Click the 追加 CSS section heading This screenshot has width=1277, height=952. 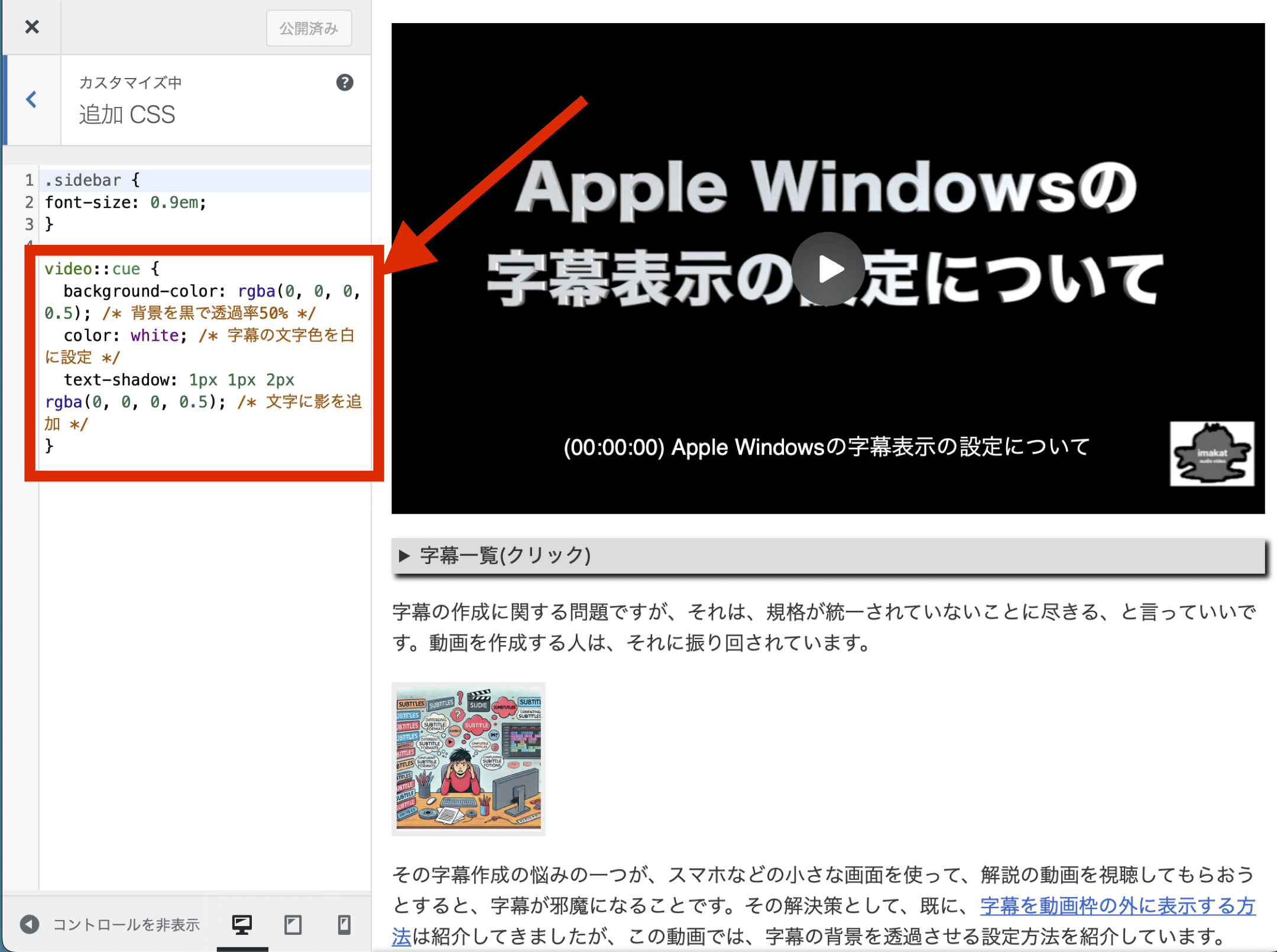127,115
